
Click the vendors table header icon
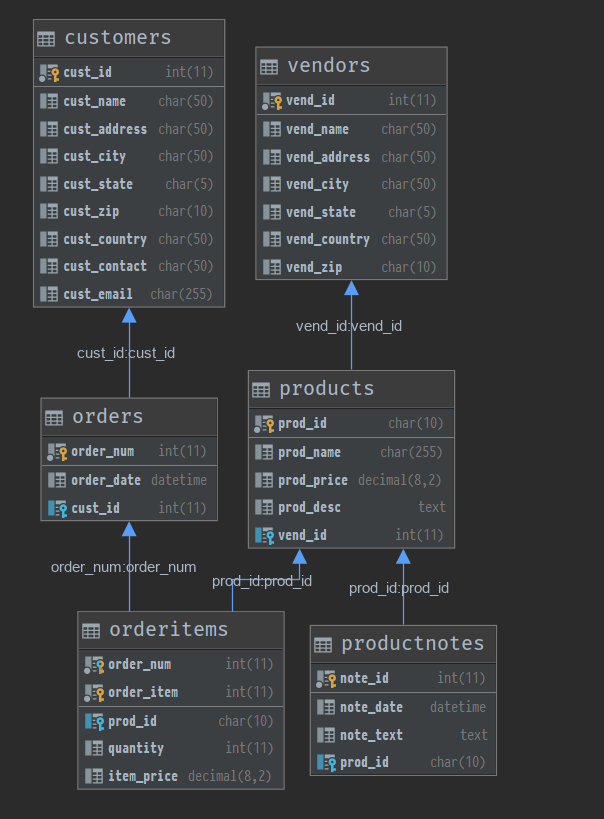click(x=269, y=67)
